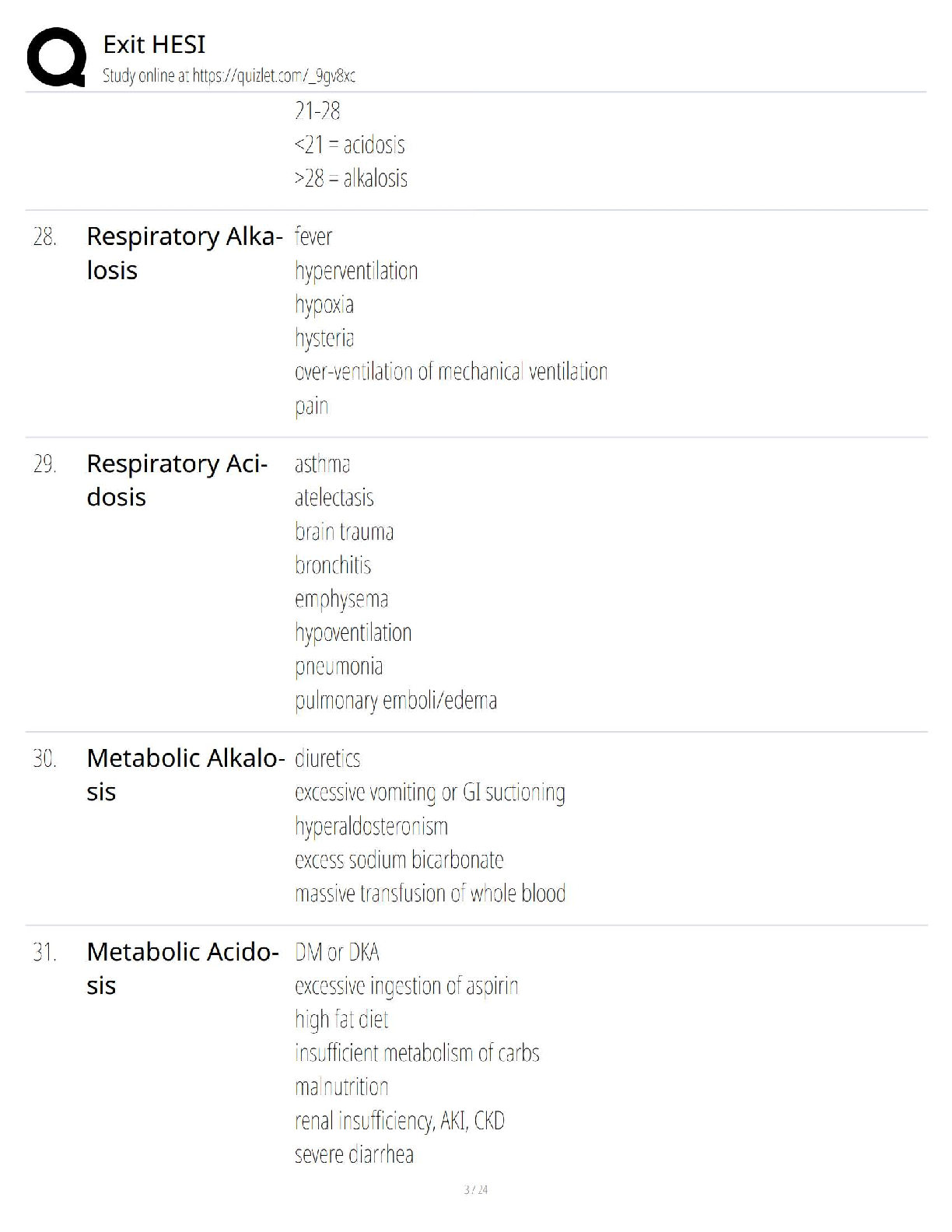Click the >28 = alkalosis line
This screenshot has height=1232, width=952.
[x=351, y=178]
